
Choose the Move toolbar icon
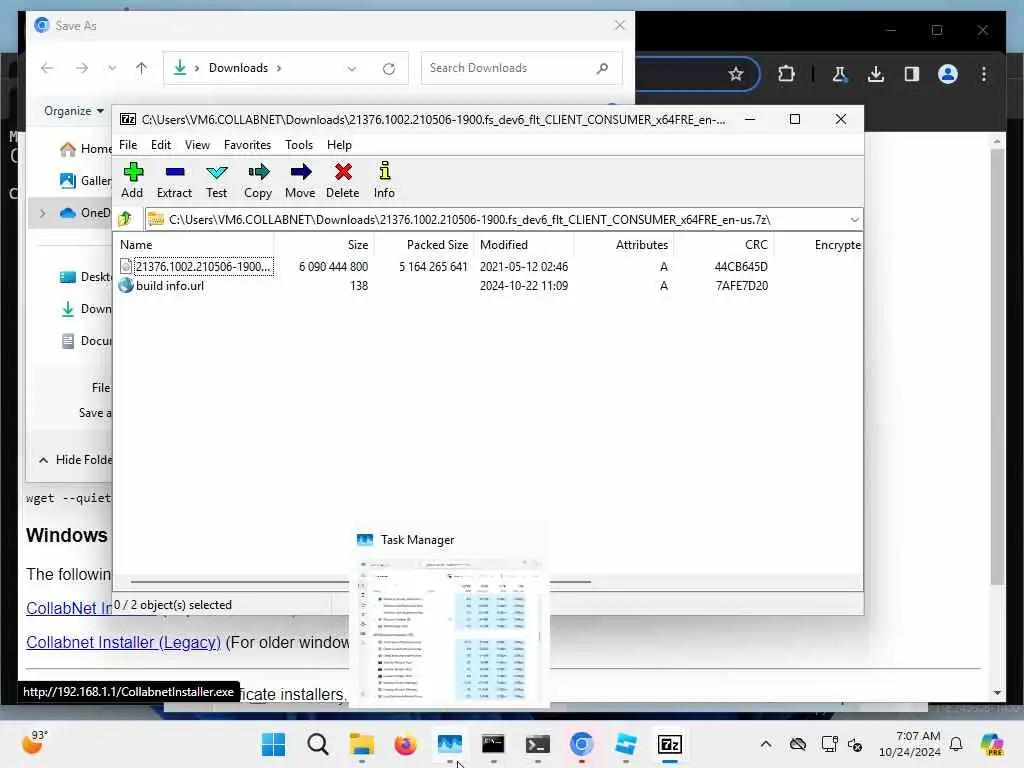tap(300, 180)
